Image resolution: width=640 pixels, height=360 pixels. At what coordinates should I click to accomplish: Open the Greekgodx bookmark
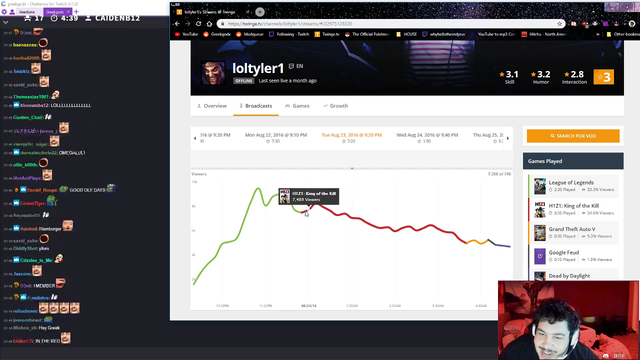coord(217,34)
